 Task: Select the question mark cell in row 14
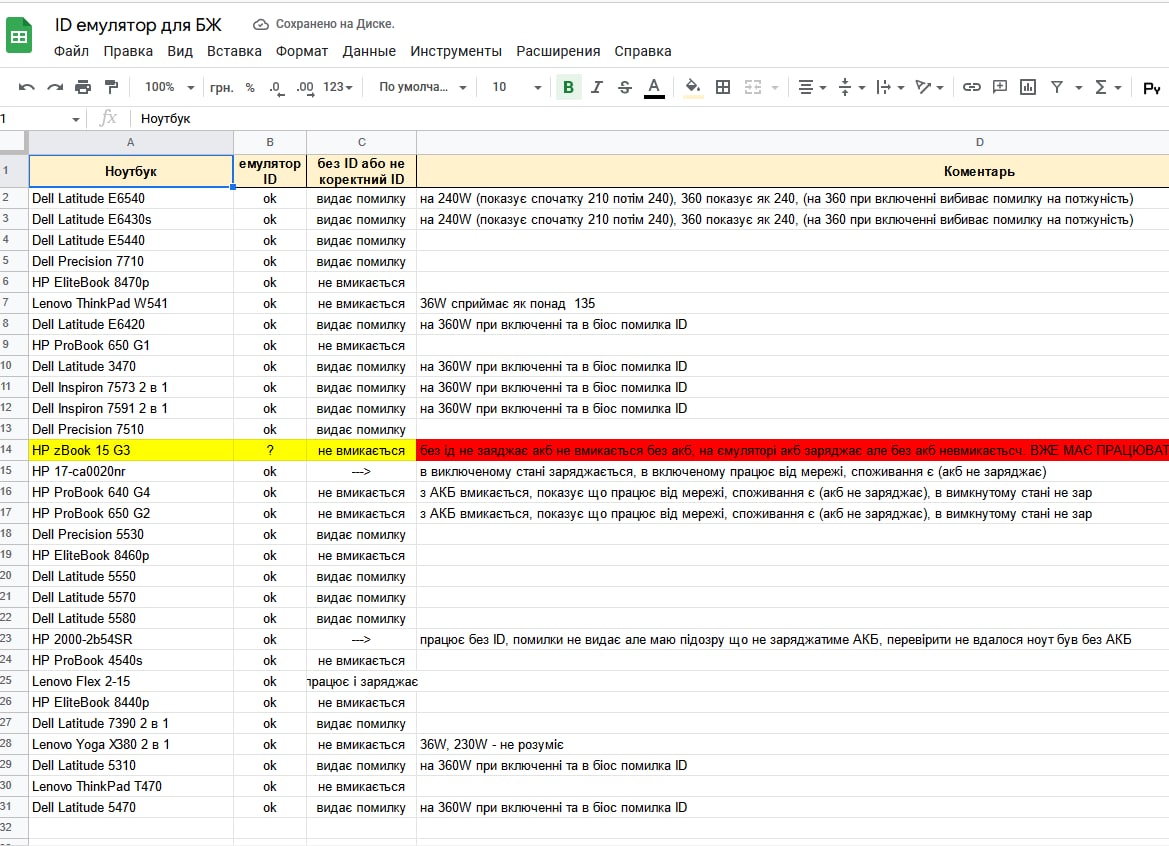point(270,450)
